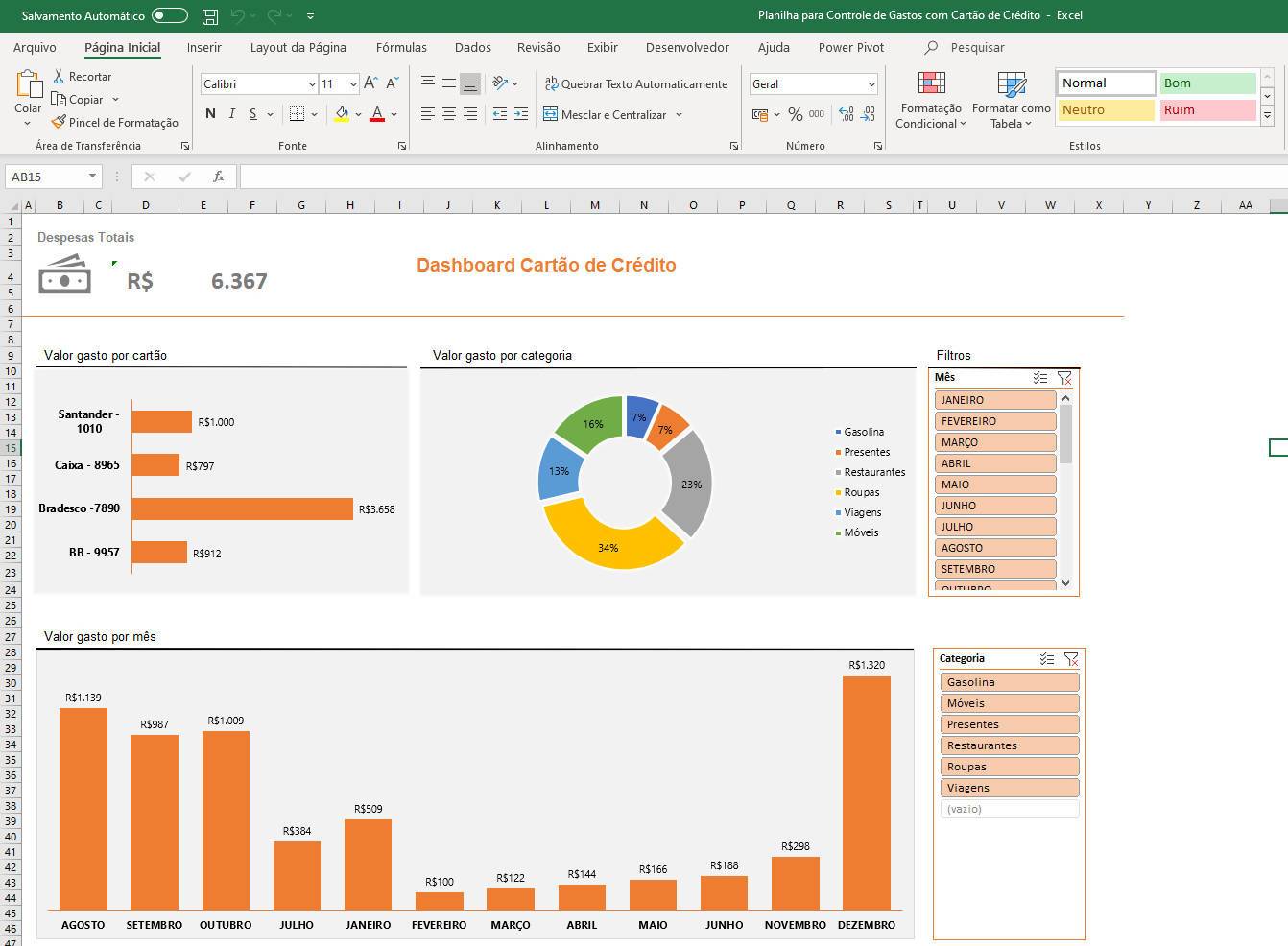Screen dimensions: 1288x946
Task: Expand the Geral number format dropdown
Action: 871,84
